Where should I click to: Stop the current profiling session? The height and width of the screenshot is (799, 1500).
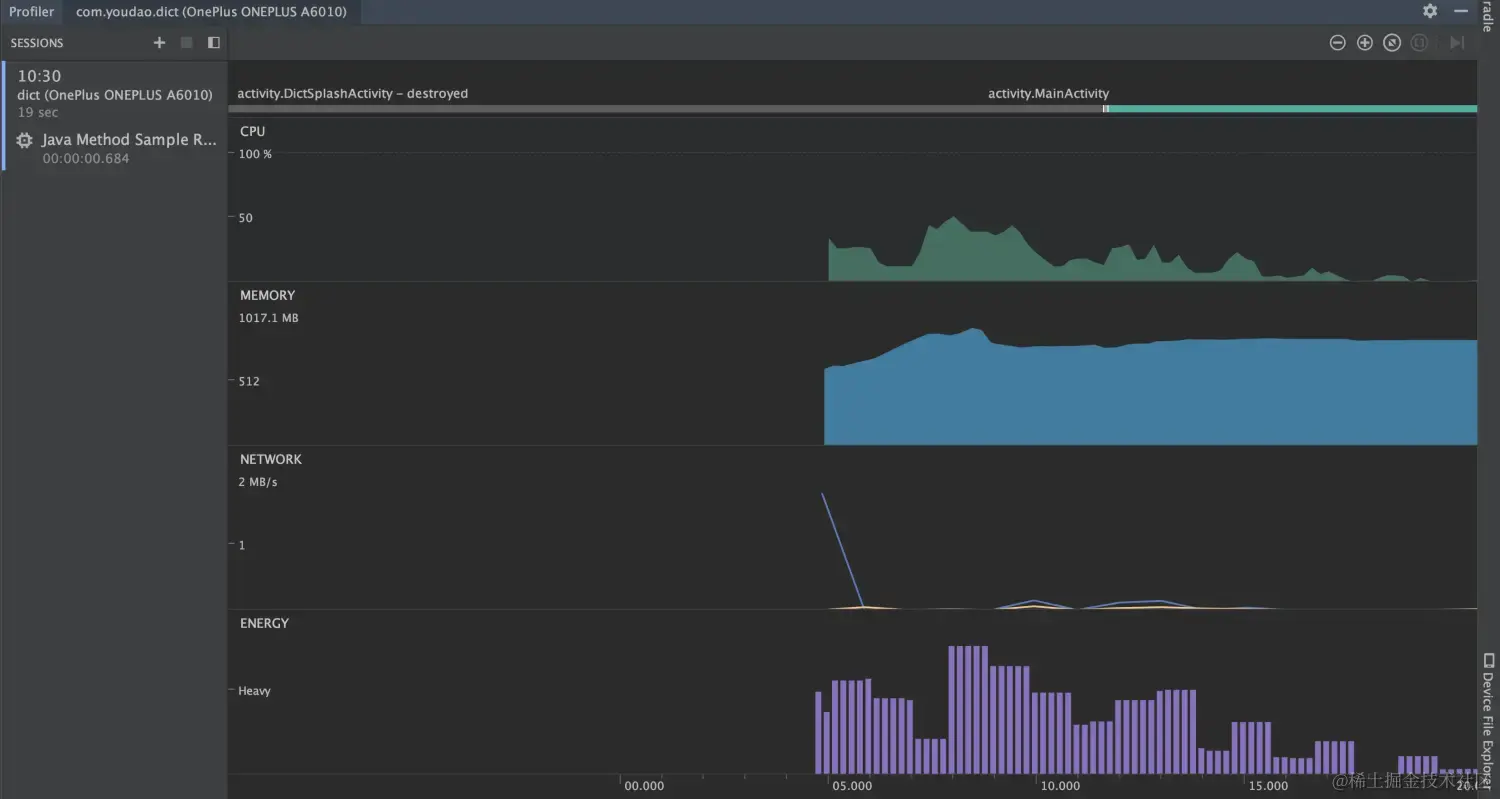pyautogui.click(x=185, y=43)
